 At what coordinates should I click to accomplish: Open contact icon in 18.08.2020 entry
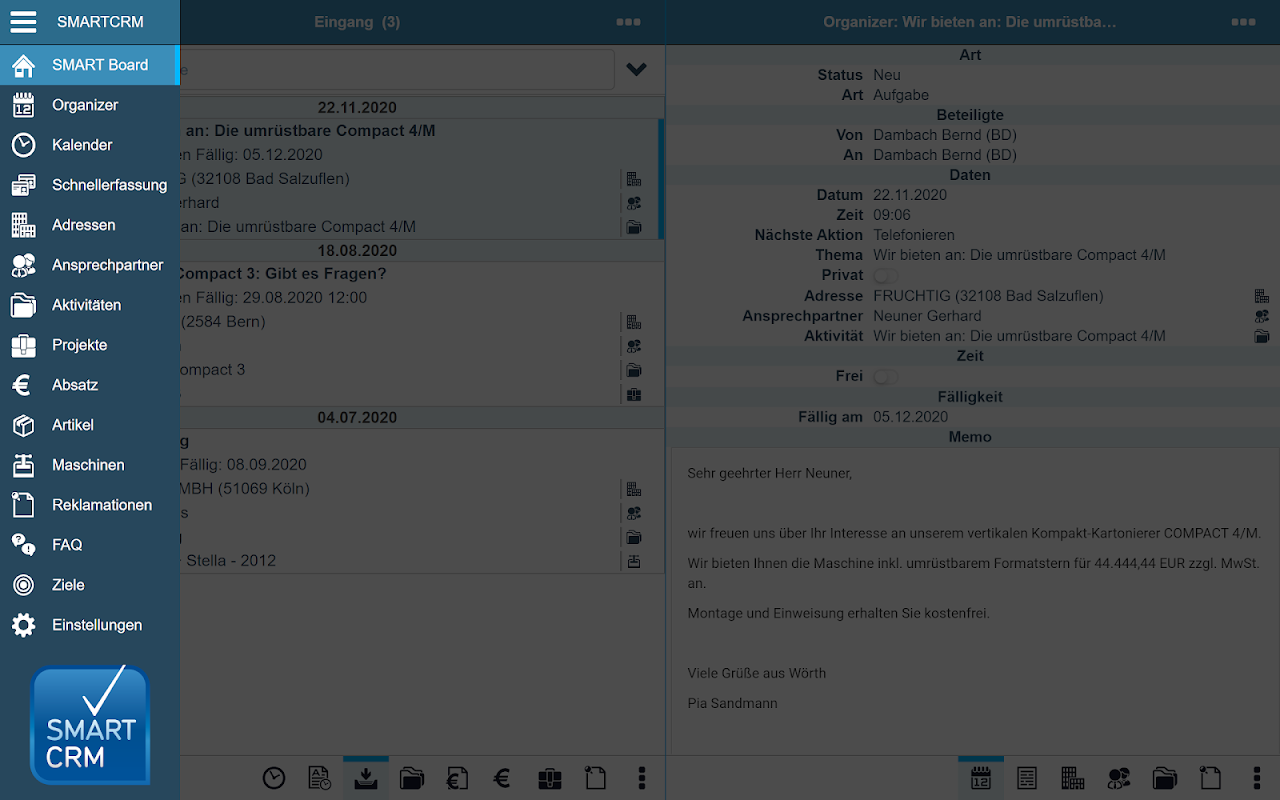(634, 346)
